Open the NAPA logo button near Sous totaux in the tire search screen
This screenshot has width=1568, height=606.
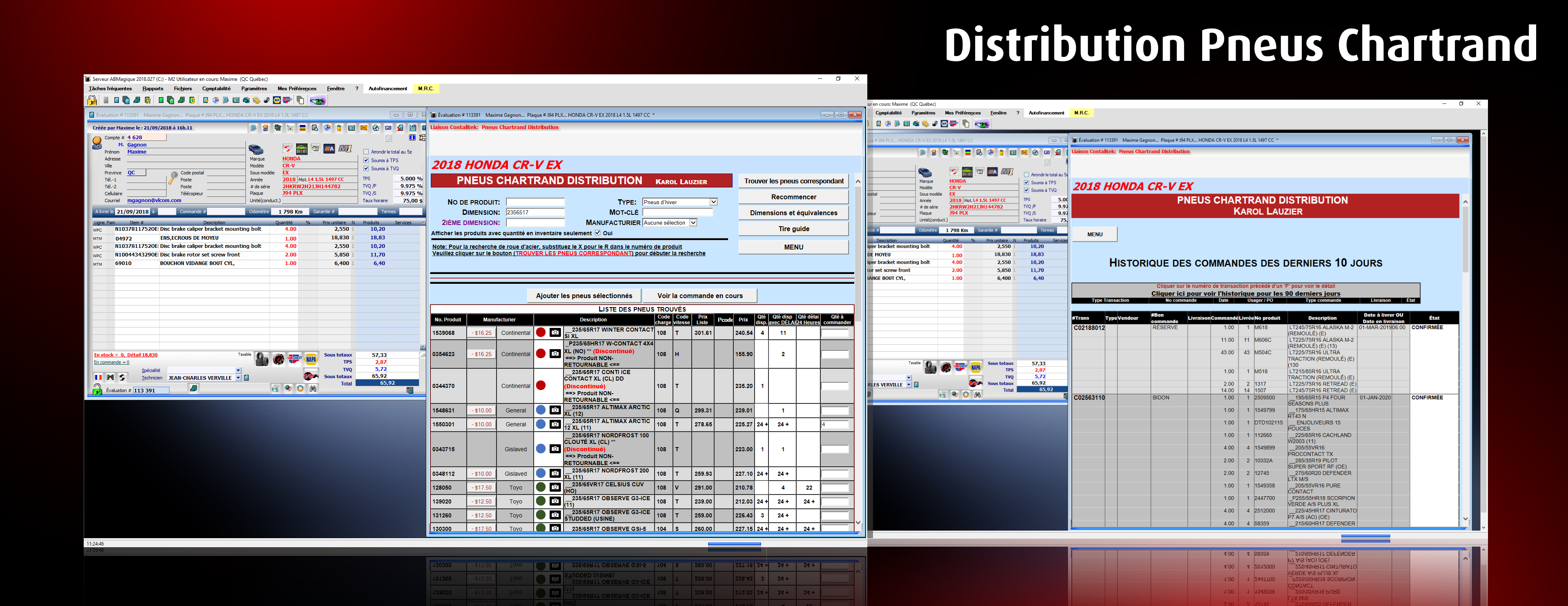point(311,359)
